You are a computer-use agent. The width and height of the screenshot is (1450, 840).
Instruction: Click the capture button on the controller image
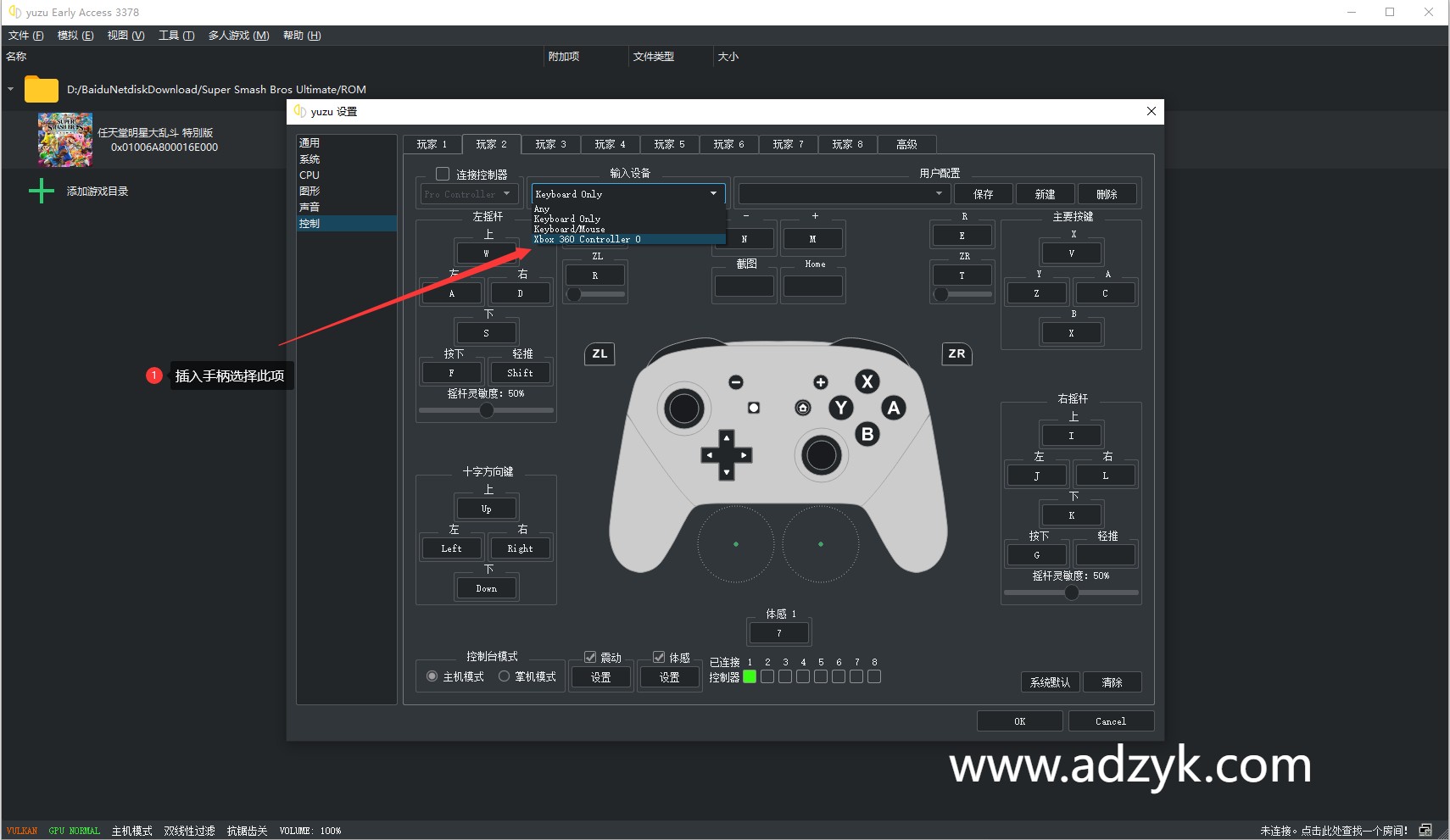point(753,408)
